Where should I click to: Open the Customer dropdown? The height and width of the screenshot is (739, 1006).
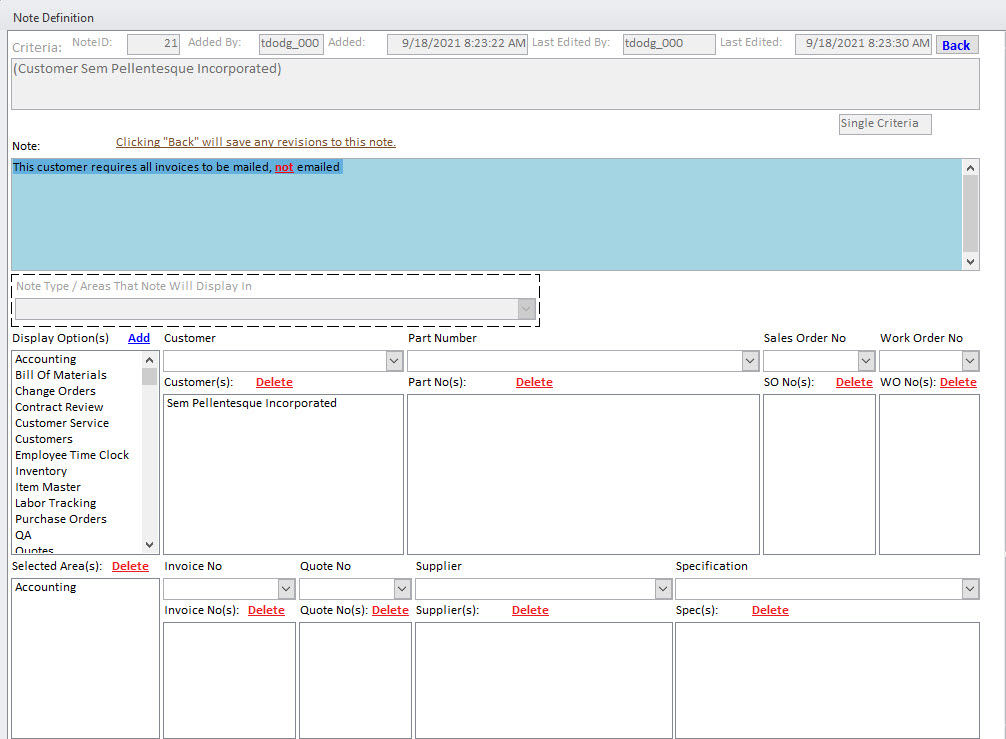394,361
